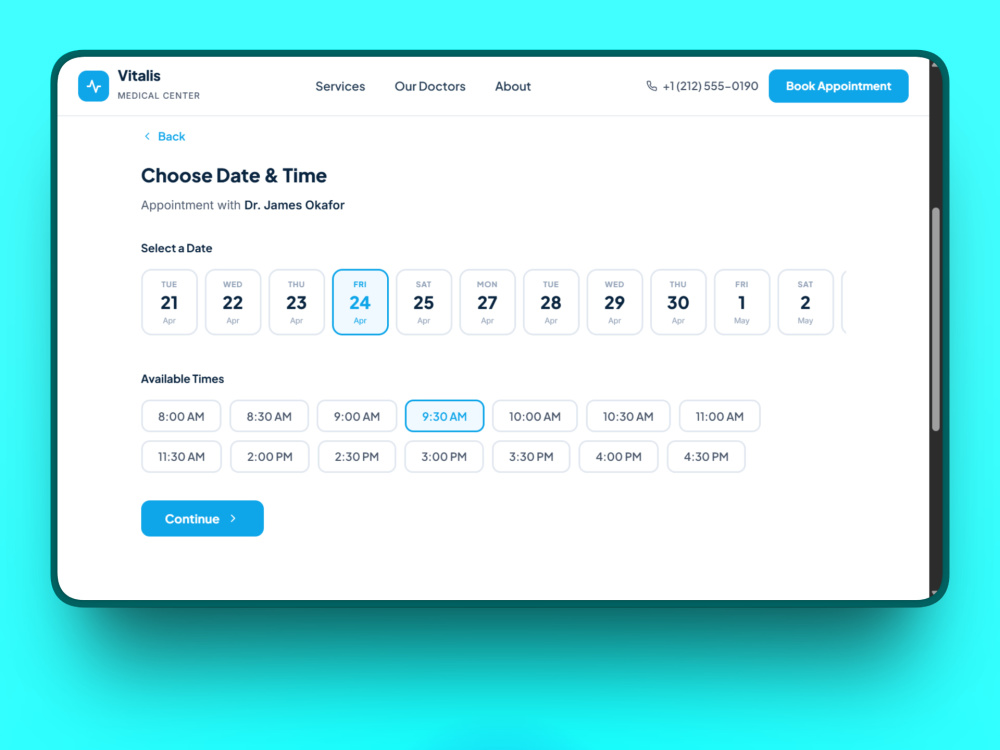The image size is (1000, 750).
Task: Select Tuesday April 28 date card
Action: (551, 302)
